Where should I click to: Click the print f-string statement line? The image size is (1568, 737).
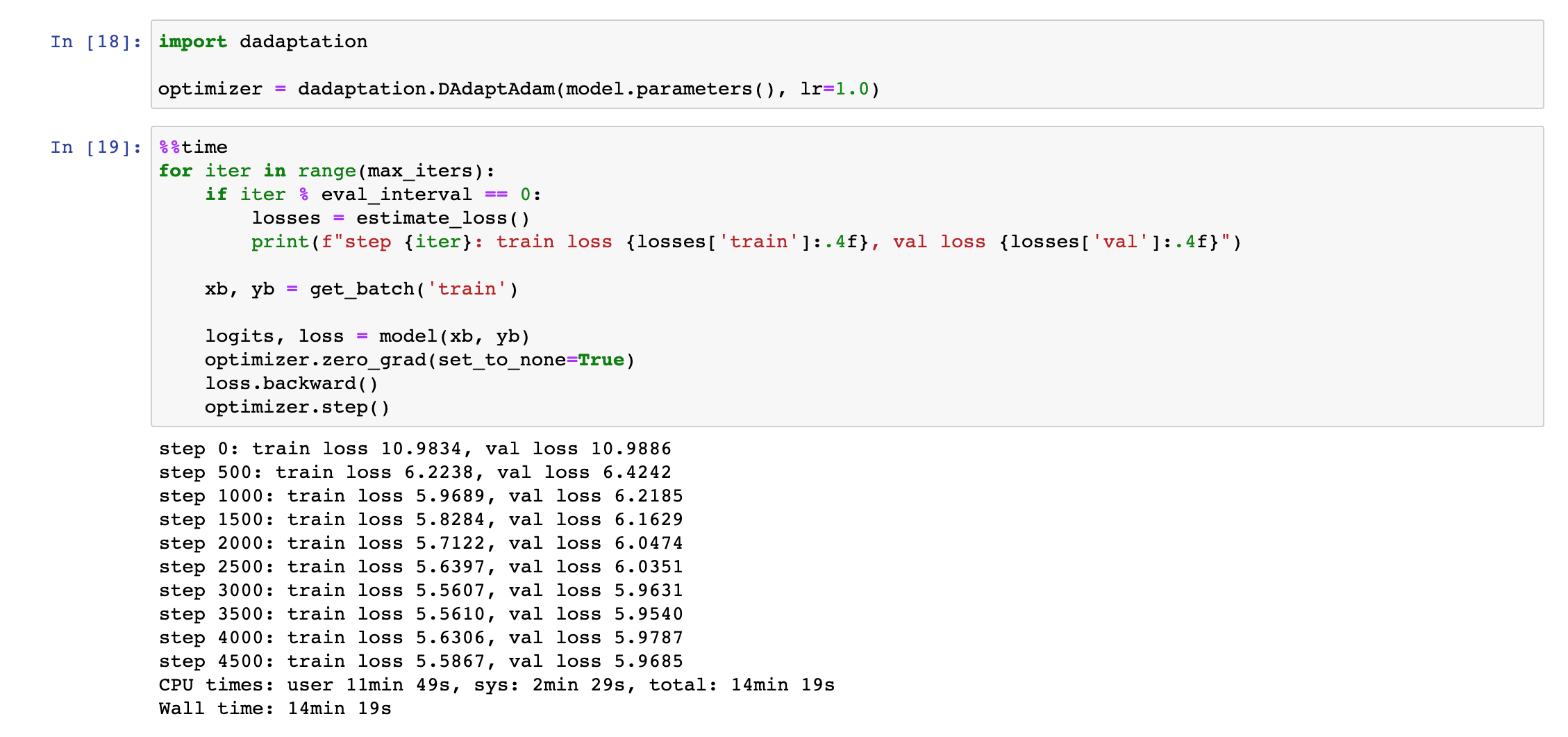point(747,242)
